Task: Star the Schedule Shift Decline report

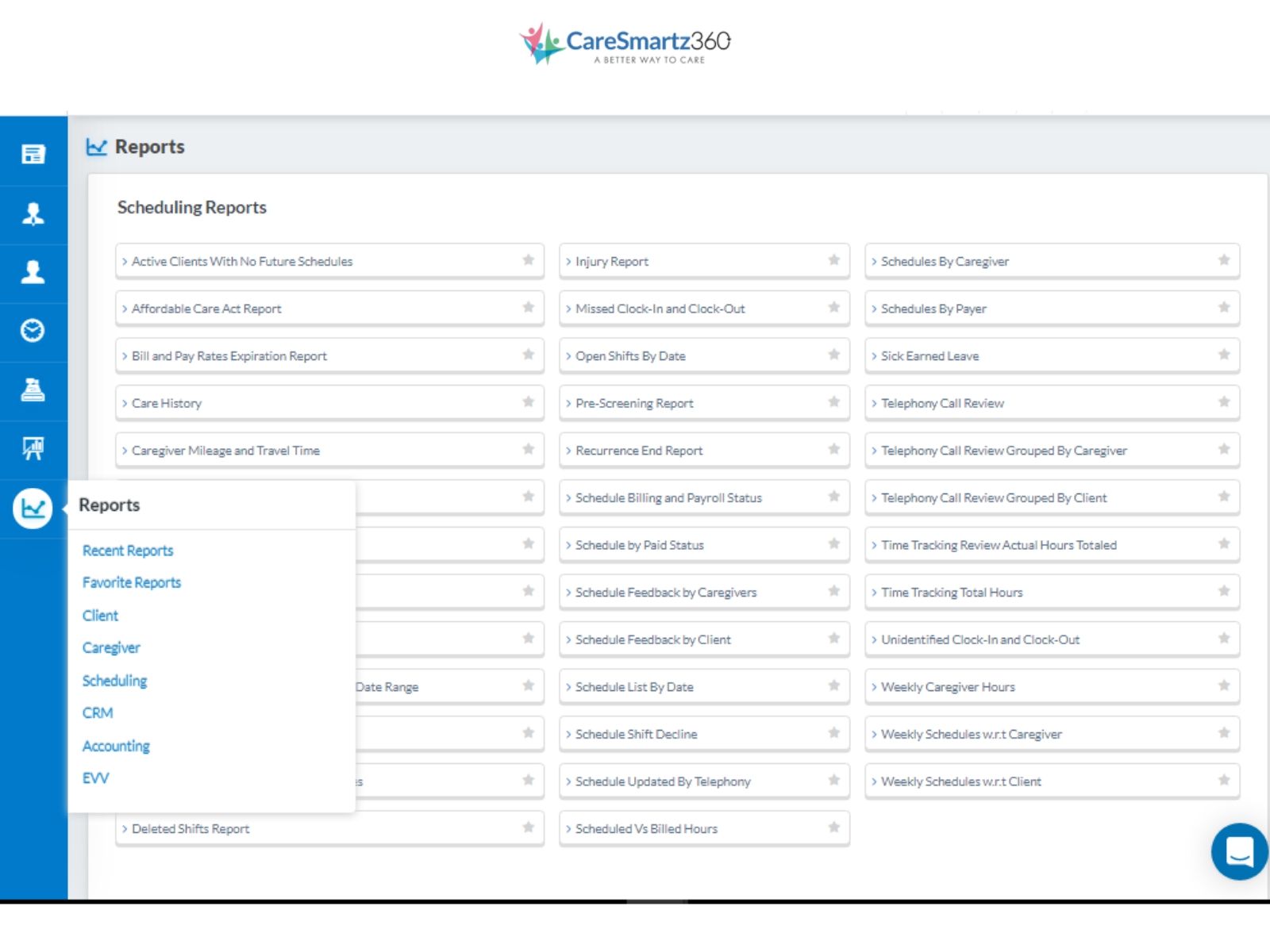Action: (834, 733)
